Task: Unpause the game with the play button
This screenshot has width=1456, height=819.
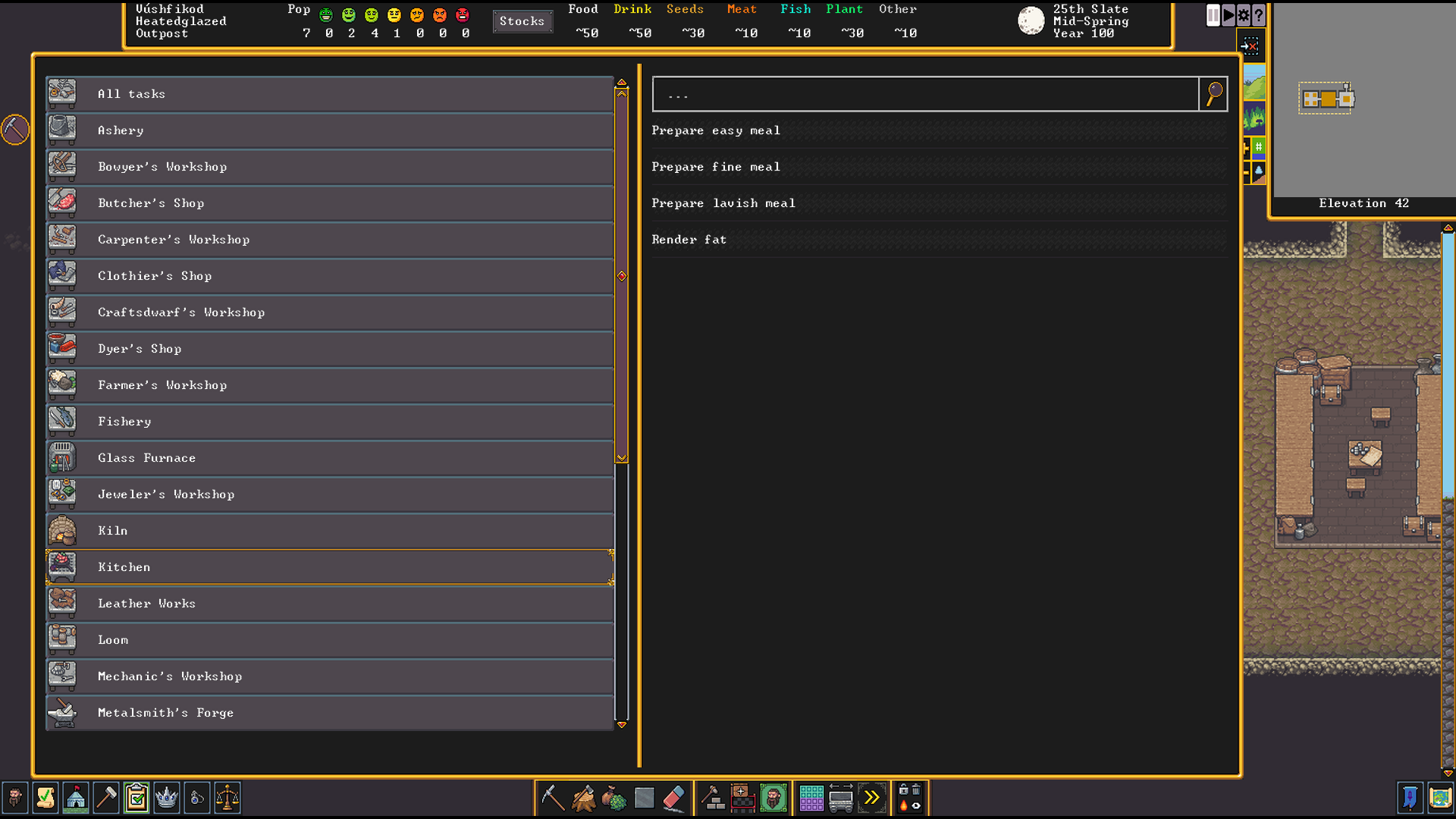Action: [1228, 15]
